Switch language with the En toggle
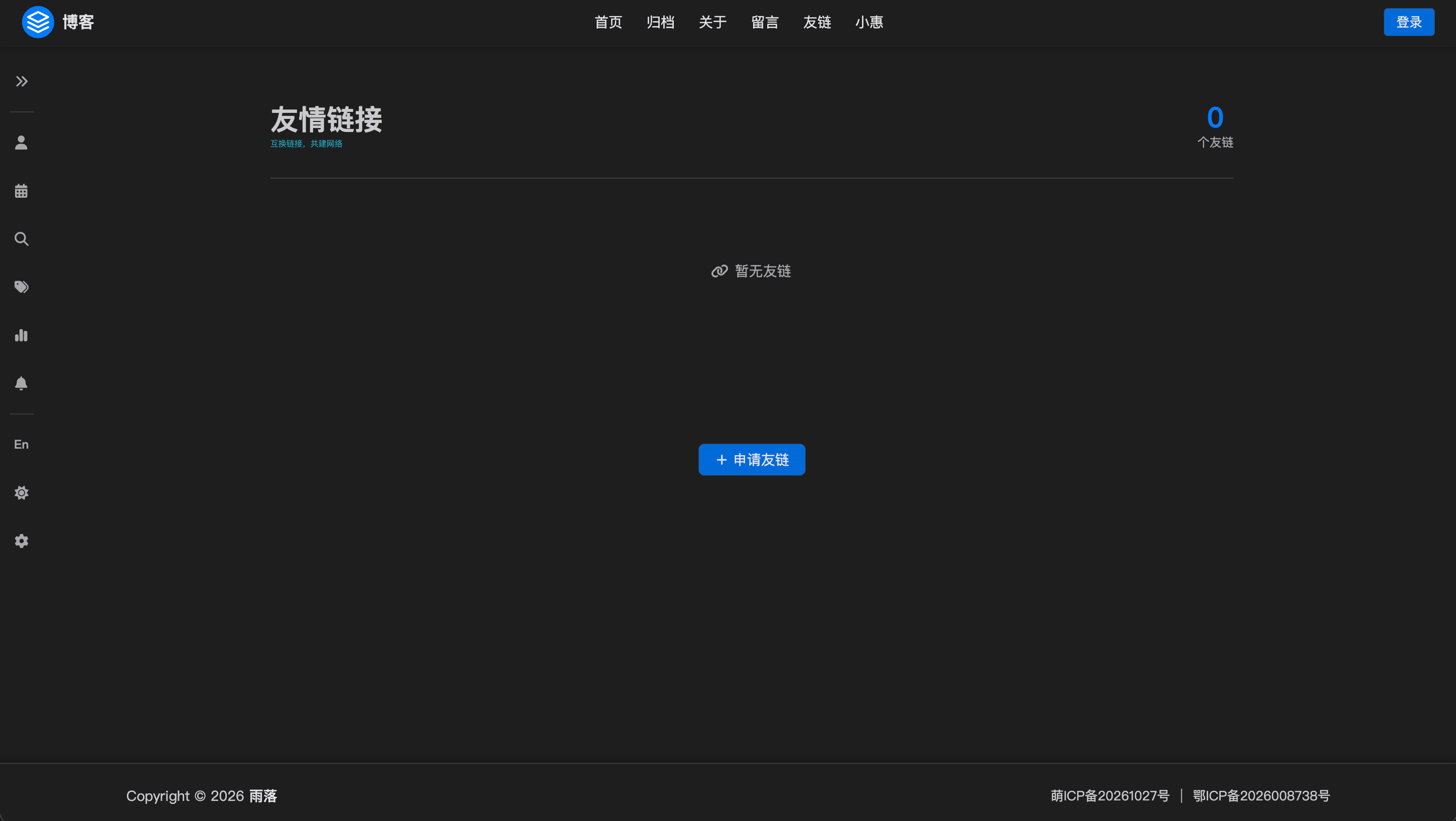The image size is (1456, 821). 22,445
